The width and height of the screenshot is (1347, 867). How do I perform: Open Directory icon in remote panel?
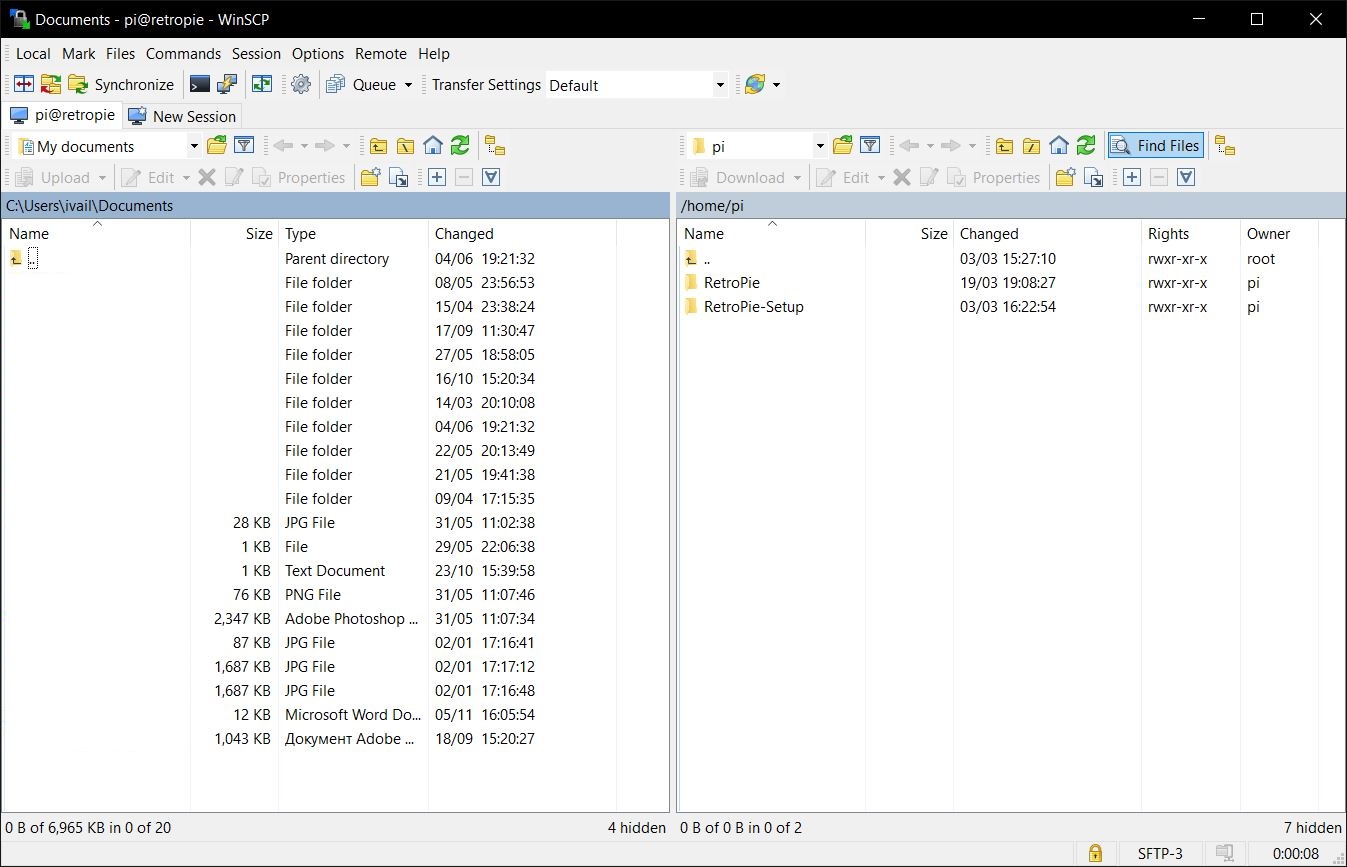pos(843,146)
